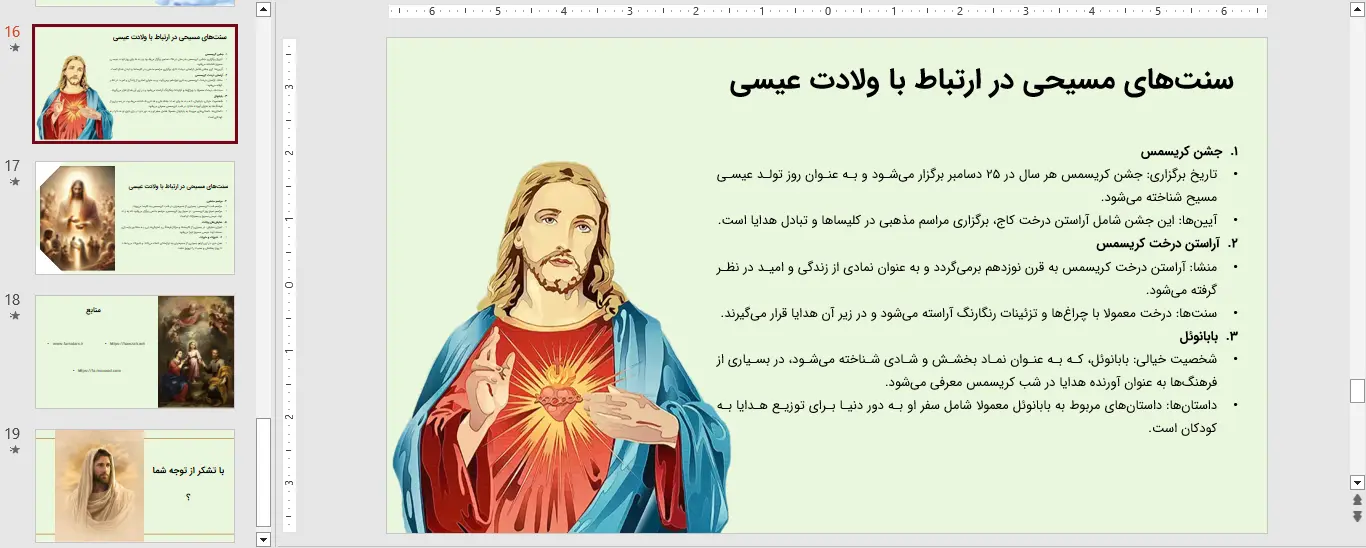1366x548 pixels.
Task: Click the bullet starting with منشا
Action: point(978,278)
